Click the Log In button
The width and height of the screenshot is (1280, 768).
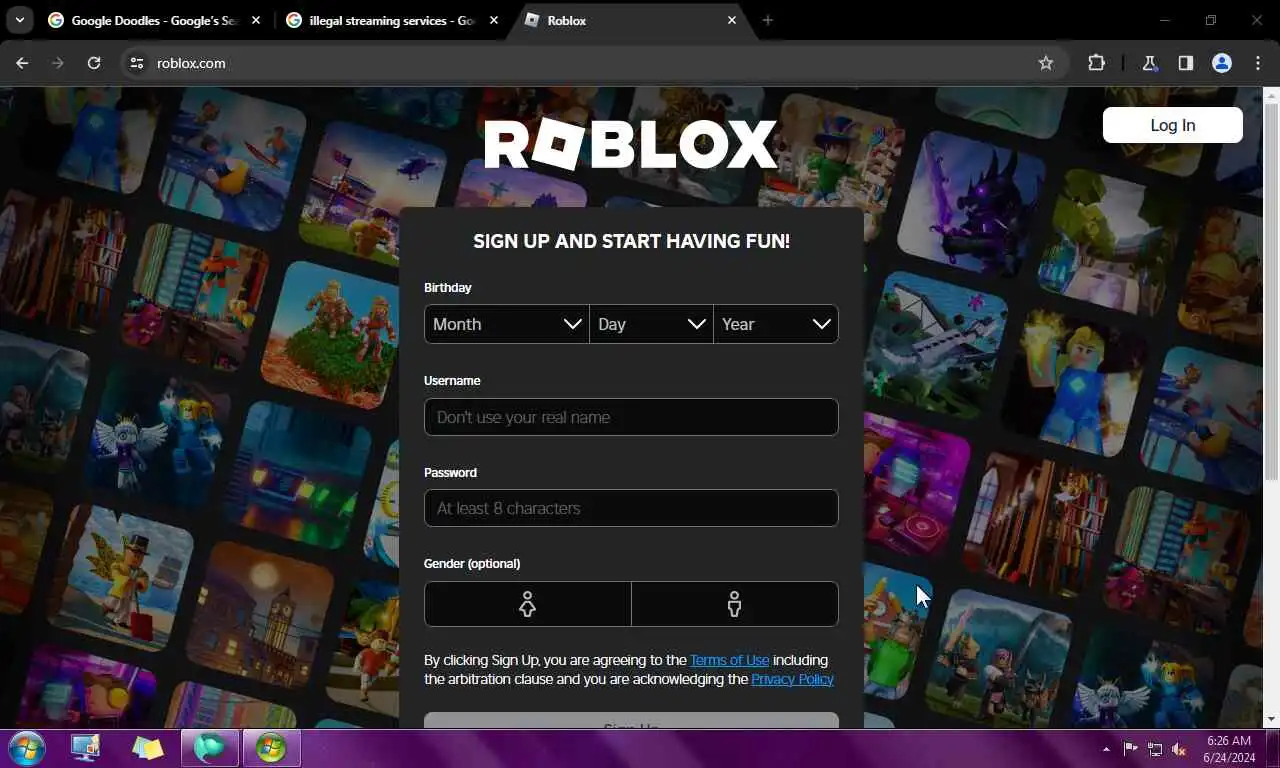pos(1173,125)
